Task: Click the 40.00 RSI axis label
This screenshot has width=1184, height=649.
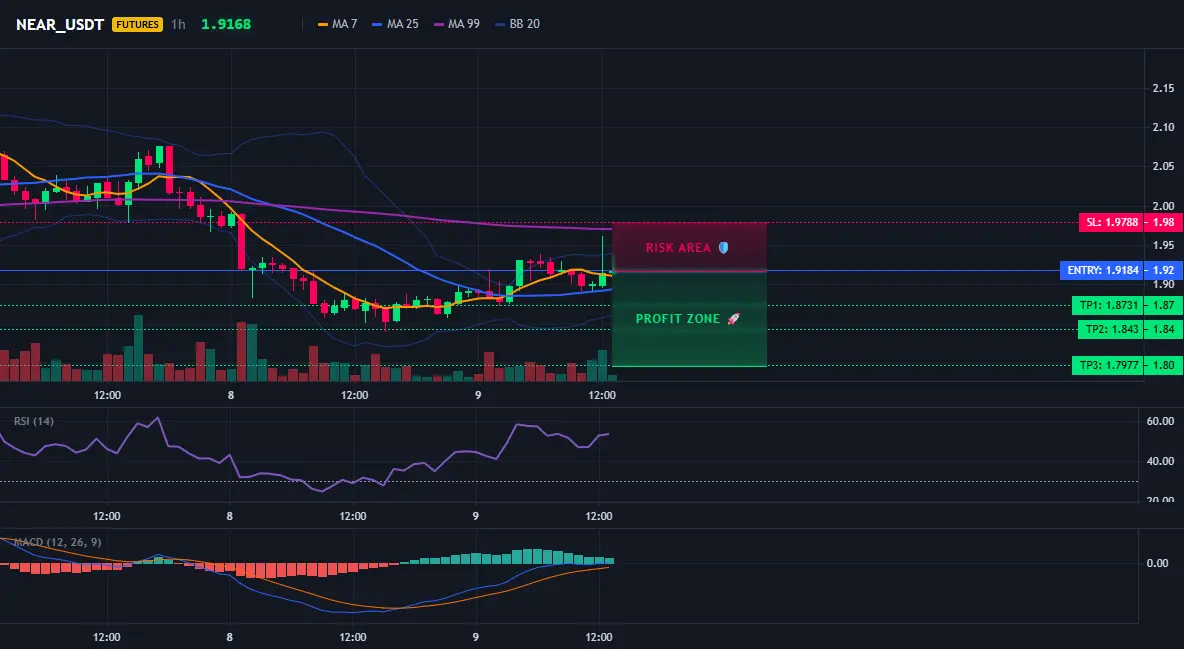Action: [1160, 461]
